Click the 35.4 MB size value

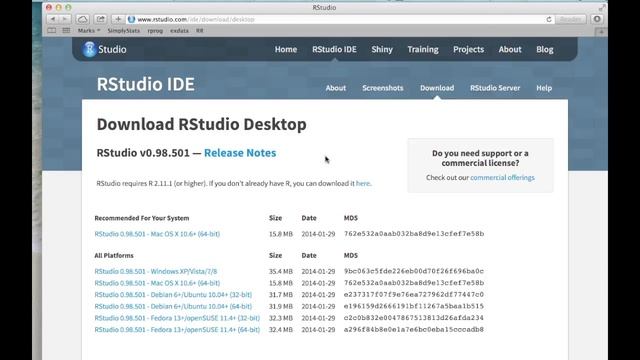point(280,271)
